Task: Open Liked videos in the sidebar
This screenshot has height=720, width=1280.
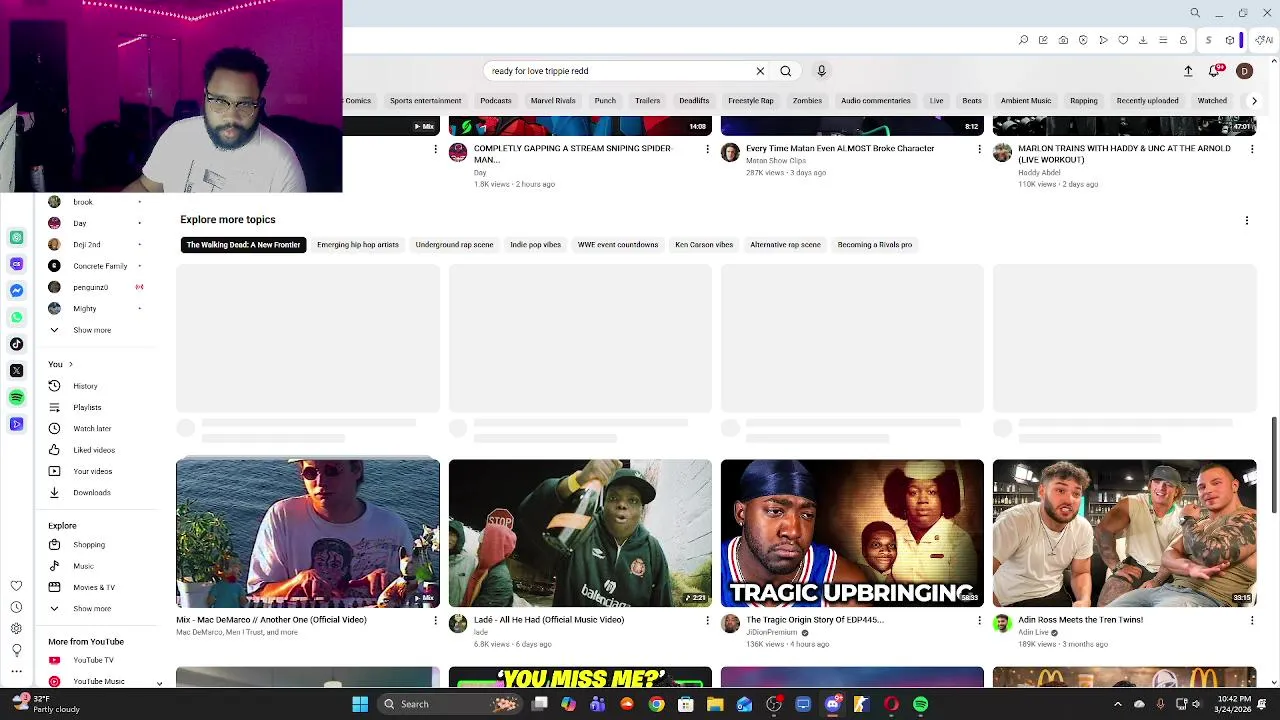Action: 94,450
